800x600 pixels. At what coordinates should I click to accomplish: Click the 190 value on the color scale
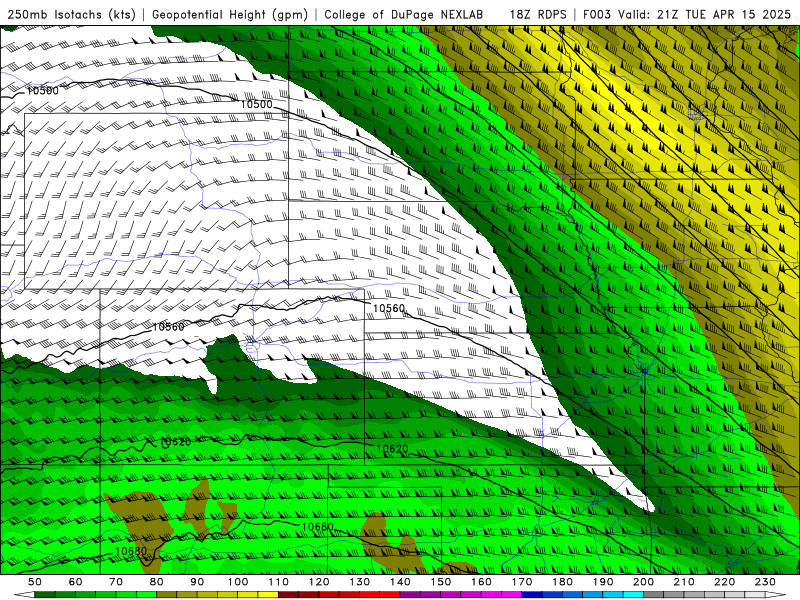pos(604,582)
